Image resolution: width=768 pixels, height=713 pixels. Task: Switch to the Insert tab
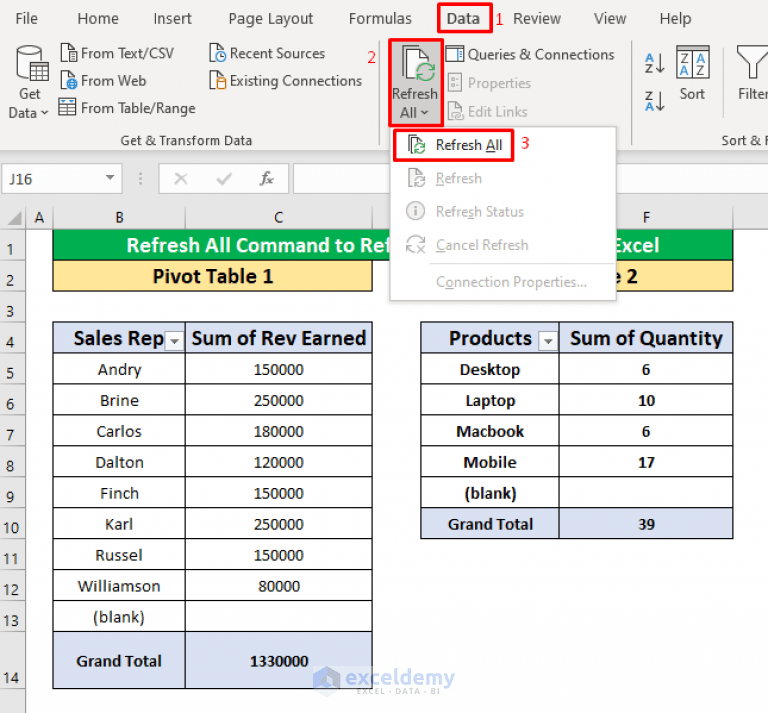tap(172, 19)
